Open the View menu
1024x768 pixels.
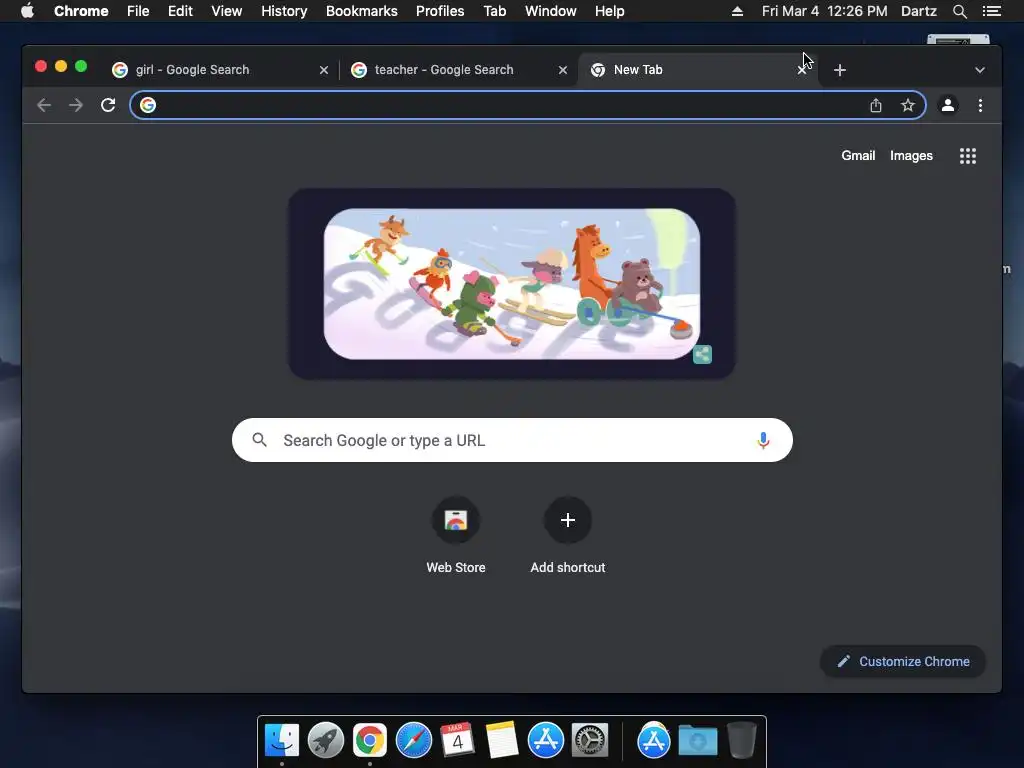tap(227, 11)
